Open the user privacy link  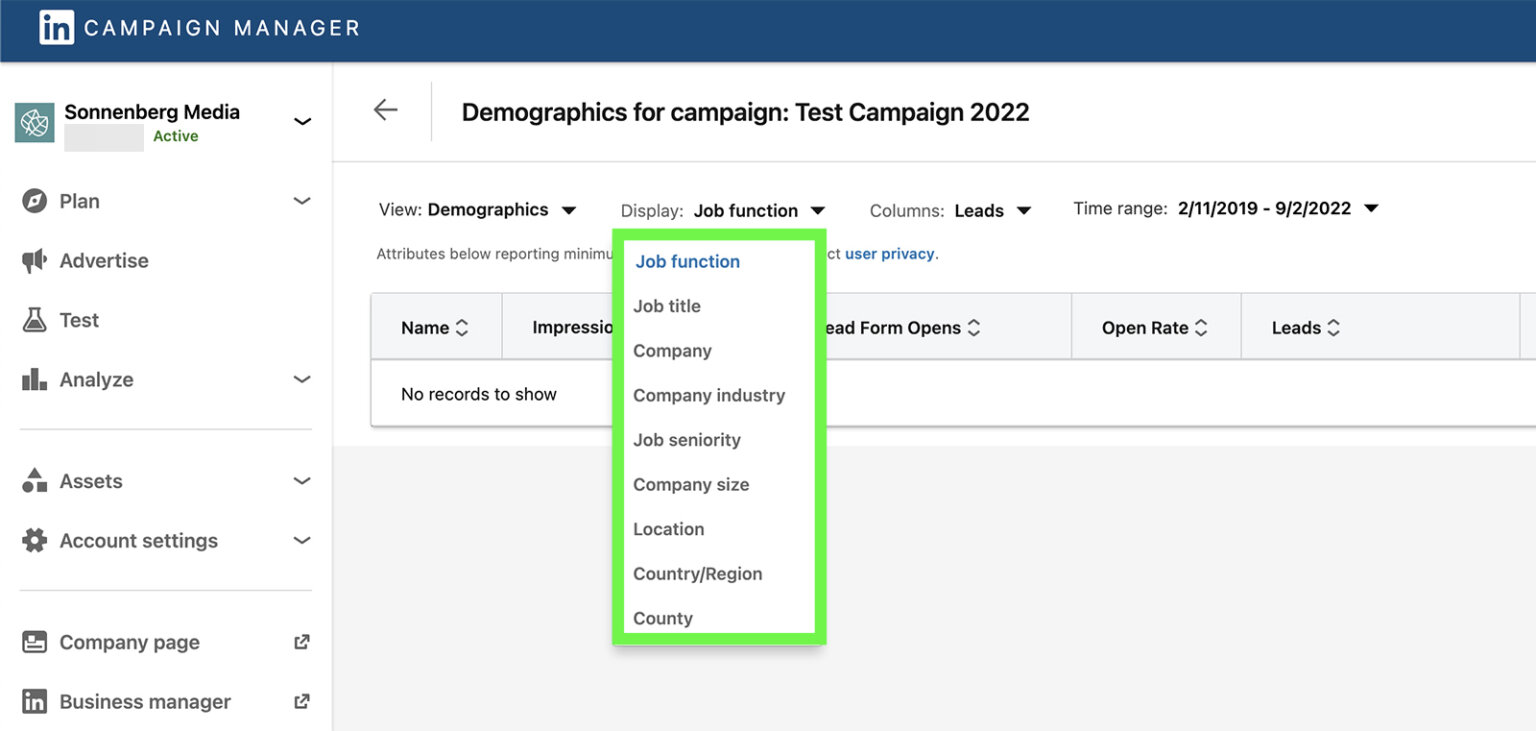click(889, 254)
